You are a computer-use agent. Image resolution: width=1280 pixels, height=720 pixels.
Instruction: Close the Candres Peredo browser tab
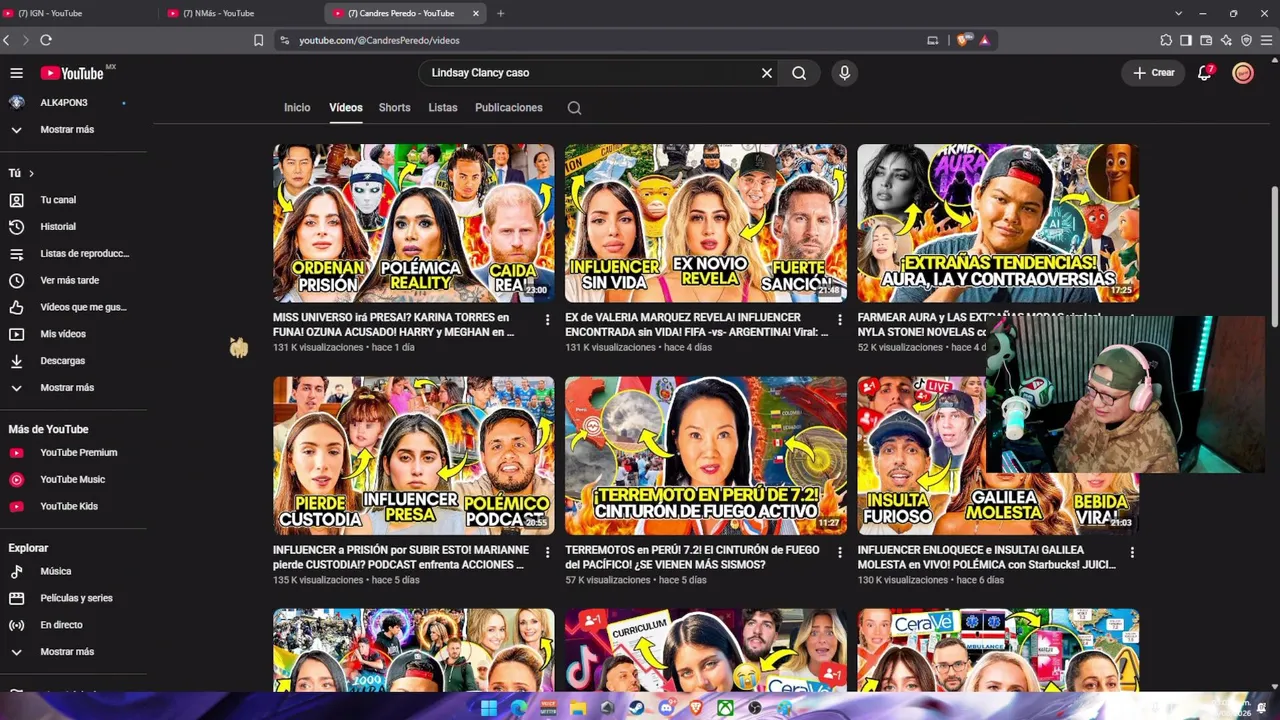coord(475,13)
